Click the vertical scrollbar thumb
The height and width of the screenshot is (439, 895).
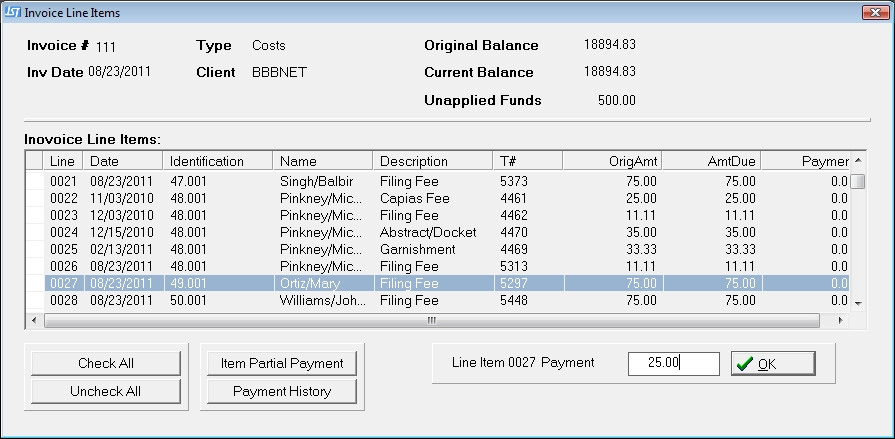[857, 182]
